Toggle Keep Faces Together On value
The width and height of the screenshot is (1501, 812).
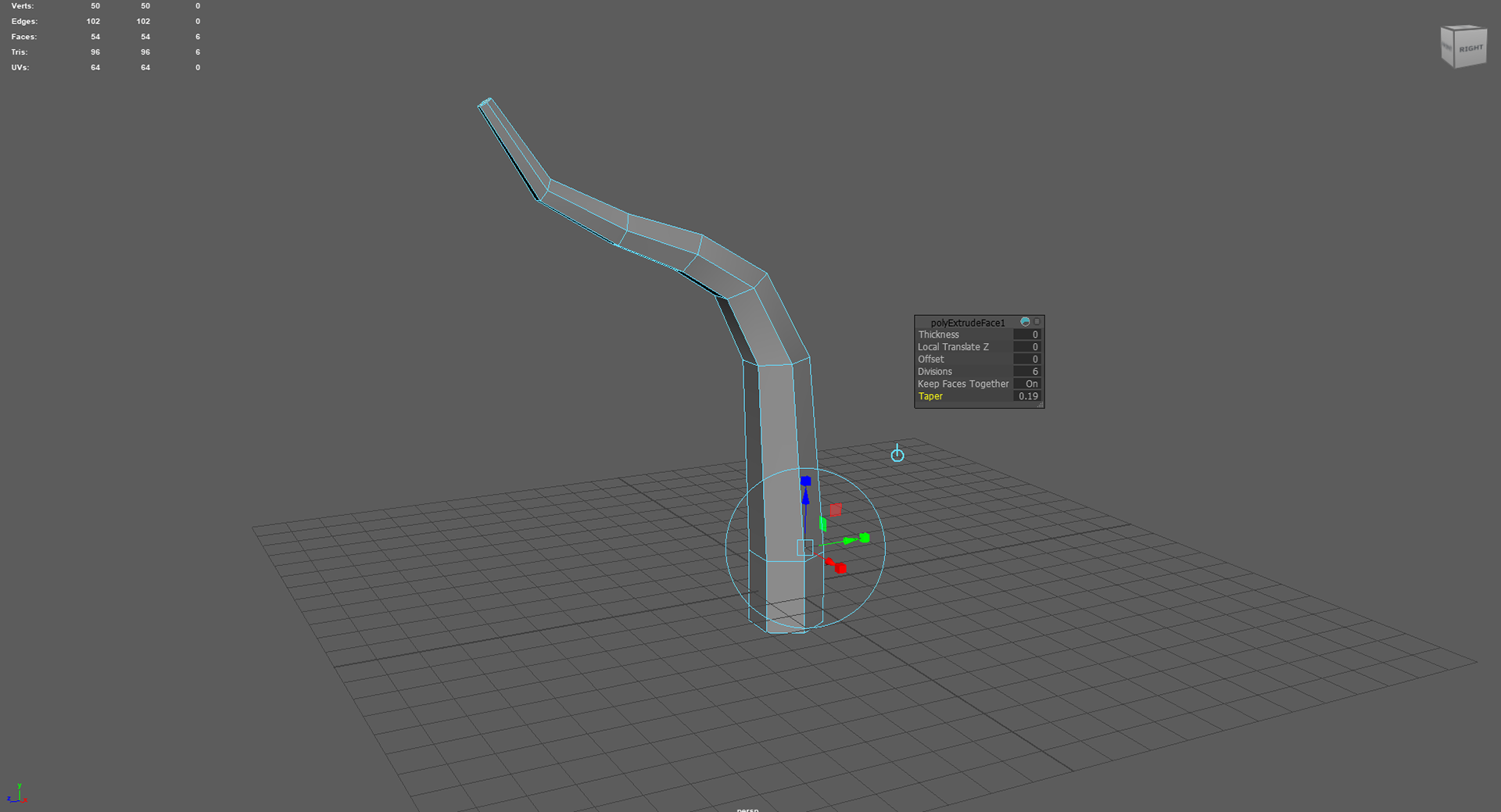coord(1027,384)
